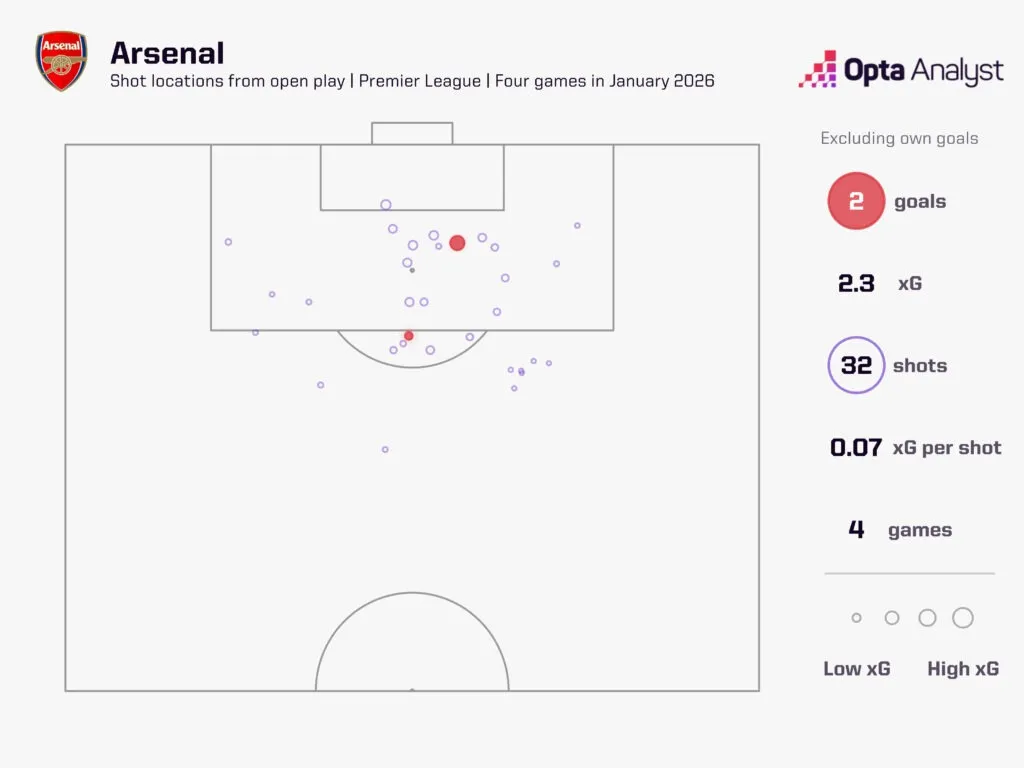This screenshot has height=768, width=1024.
Task: Select the leftmost shot marker inside the box
Action: point(228,242)
